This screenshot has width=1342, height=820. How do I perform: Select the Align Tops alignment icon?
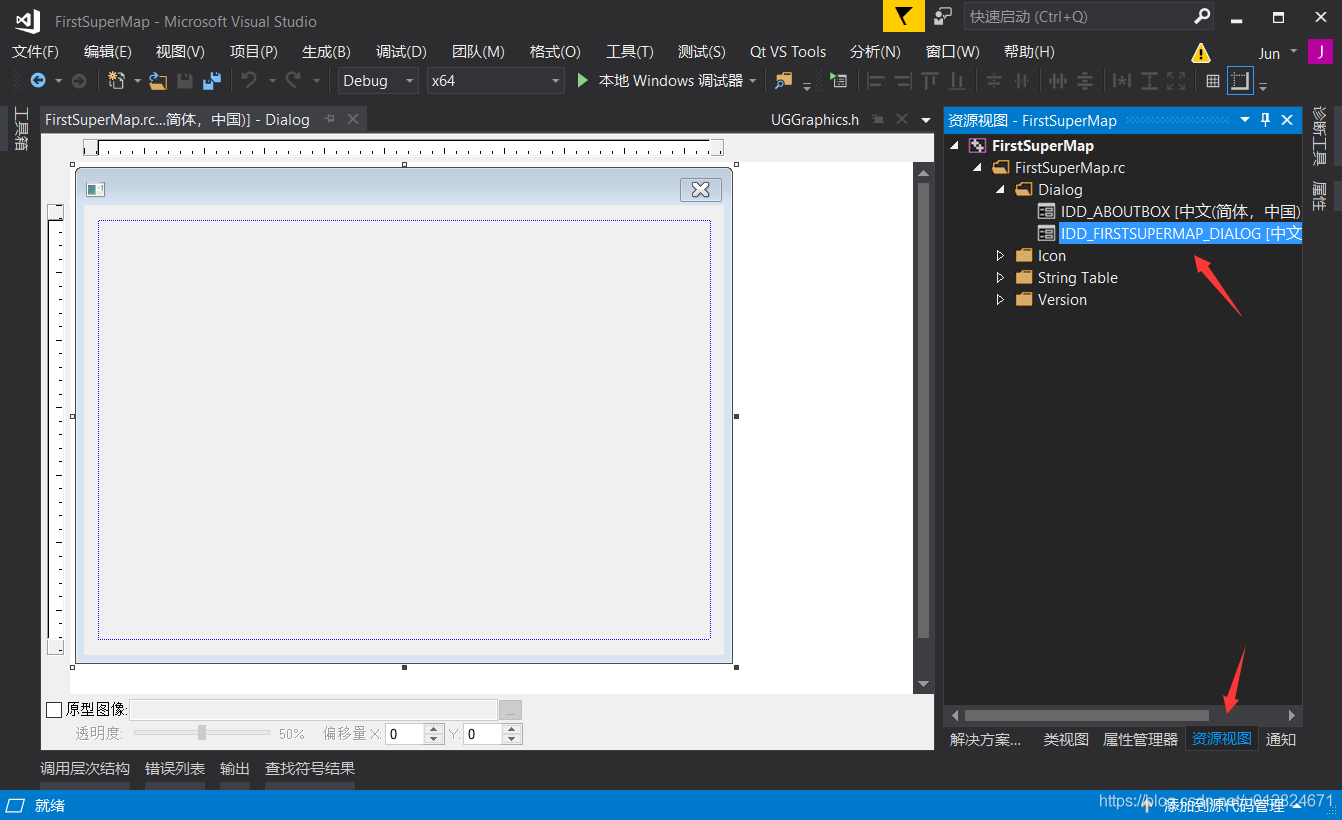pos(931,81)
